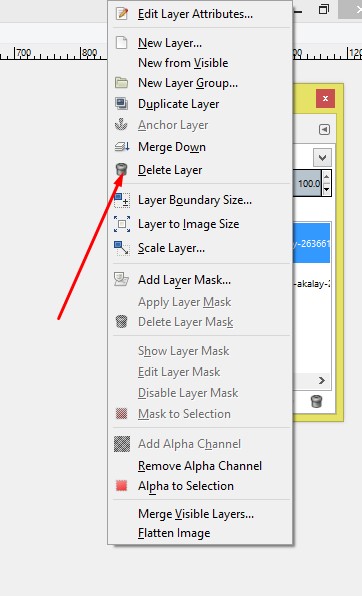This screenshot has height=596, width=362.
Task: Increase opacity with the up stepper arrow
Action: coord(326,177)
